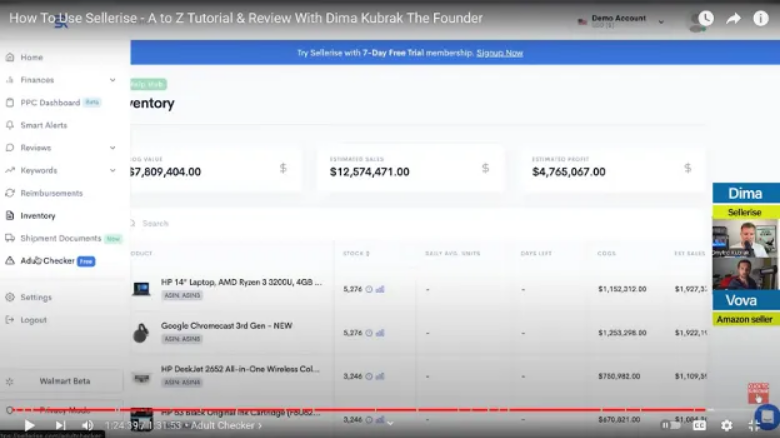Open the blue chat bubble widget
This screenshot has height=438, width=780.
click(768, 416)
